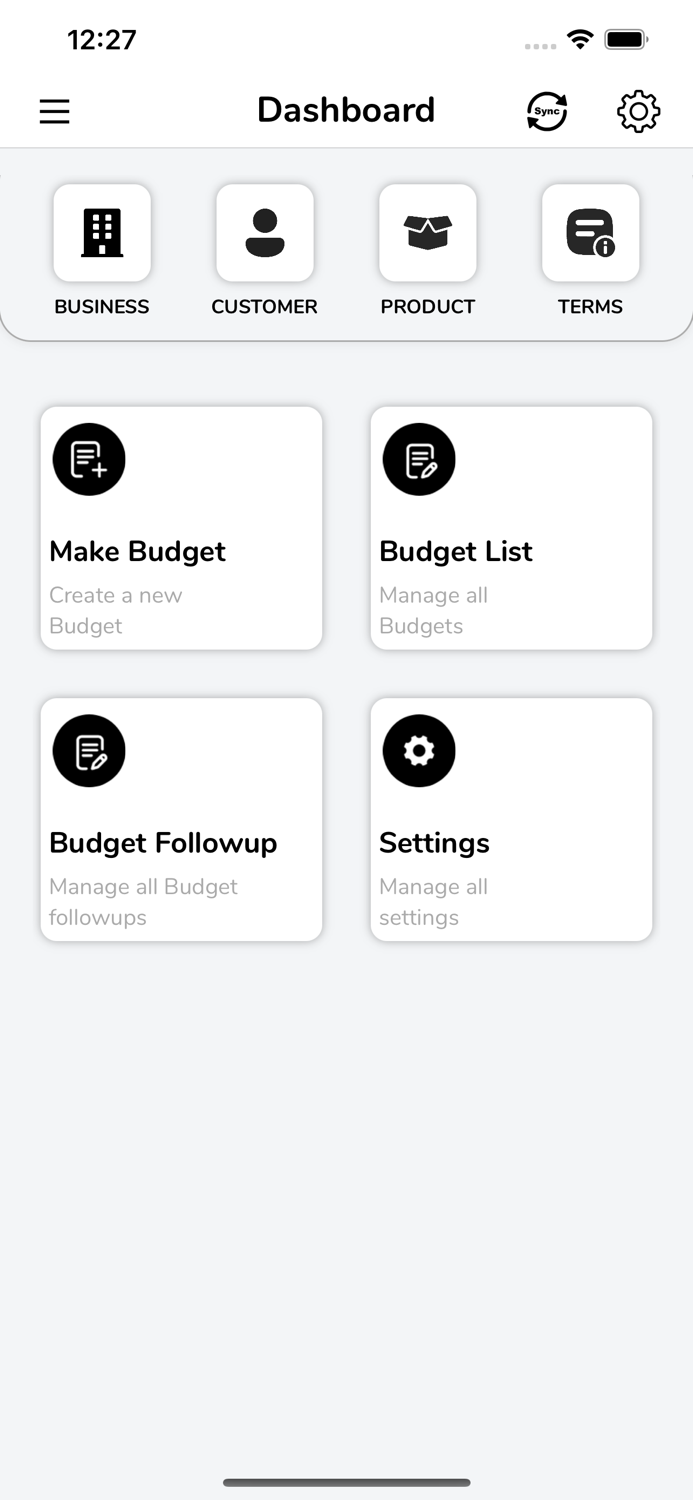Trigger the Sync icon in the header
The image size is (693, 1500).
point(546,110)
